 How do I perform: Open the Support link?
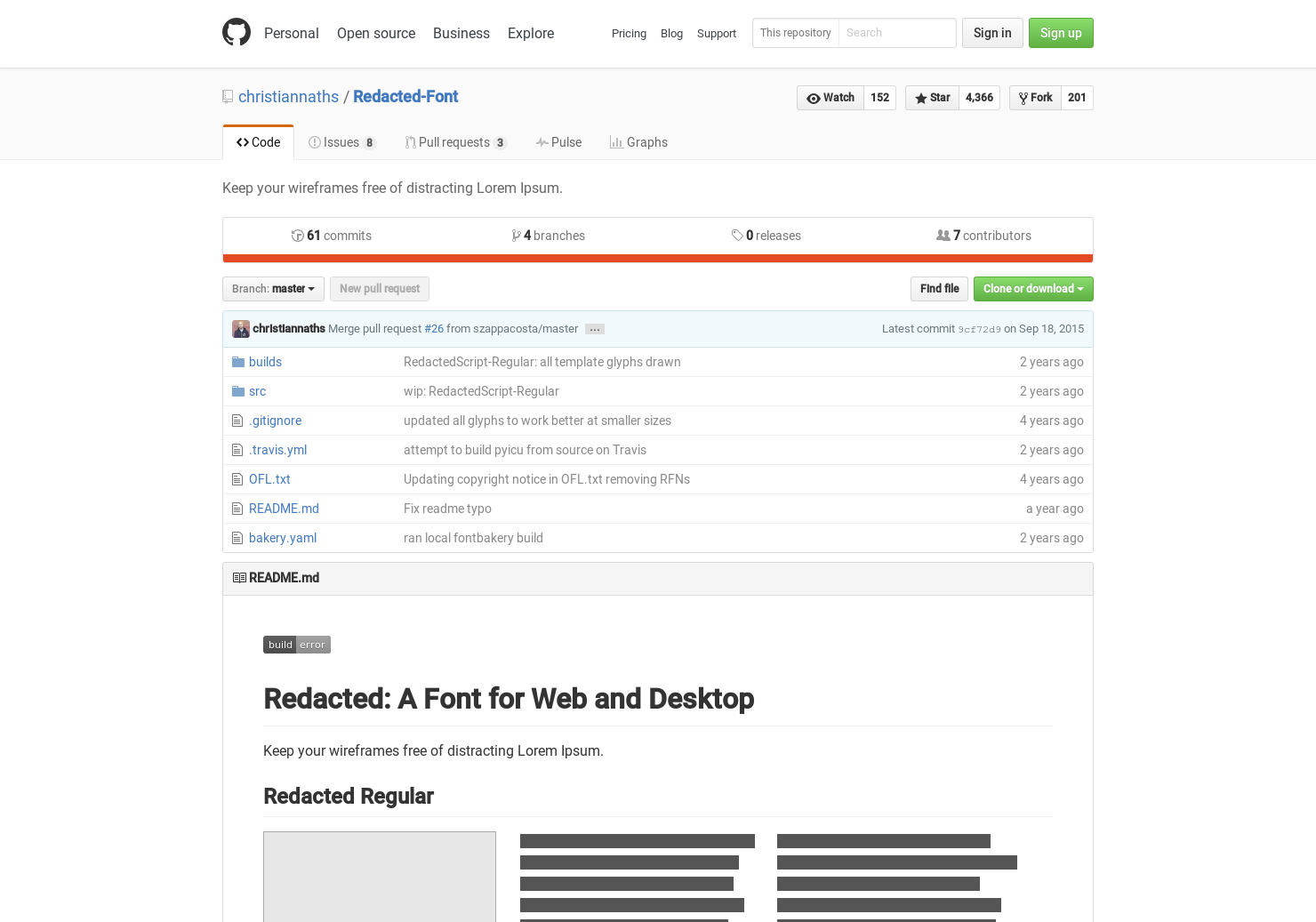(717, 34)
